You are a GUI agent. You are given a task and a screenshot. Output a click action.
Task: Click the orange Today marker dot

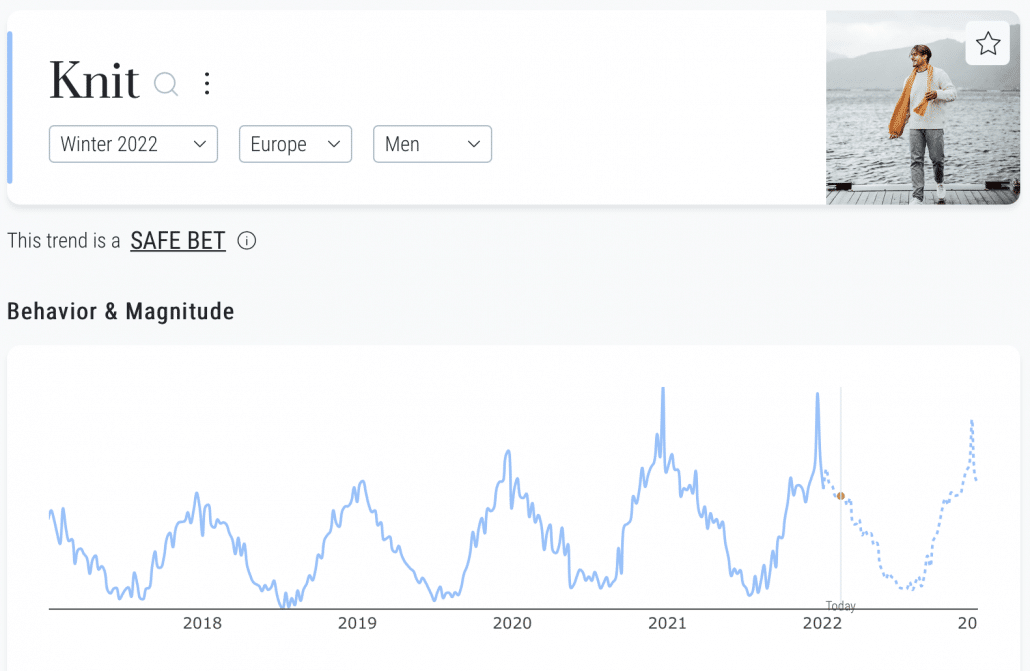tap(841, 496)
